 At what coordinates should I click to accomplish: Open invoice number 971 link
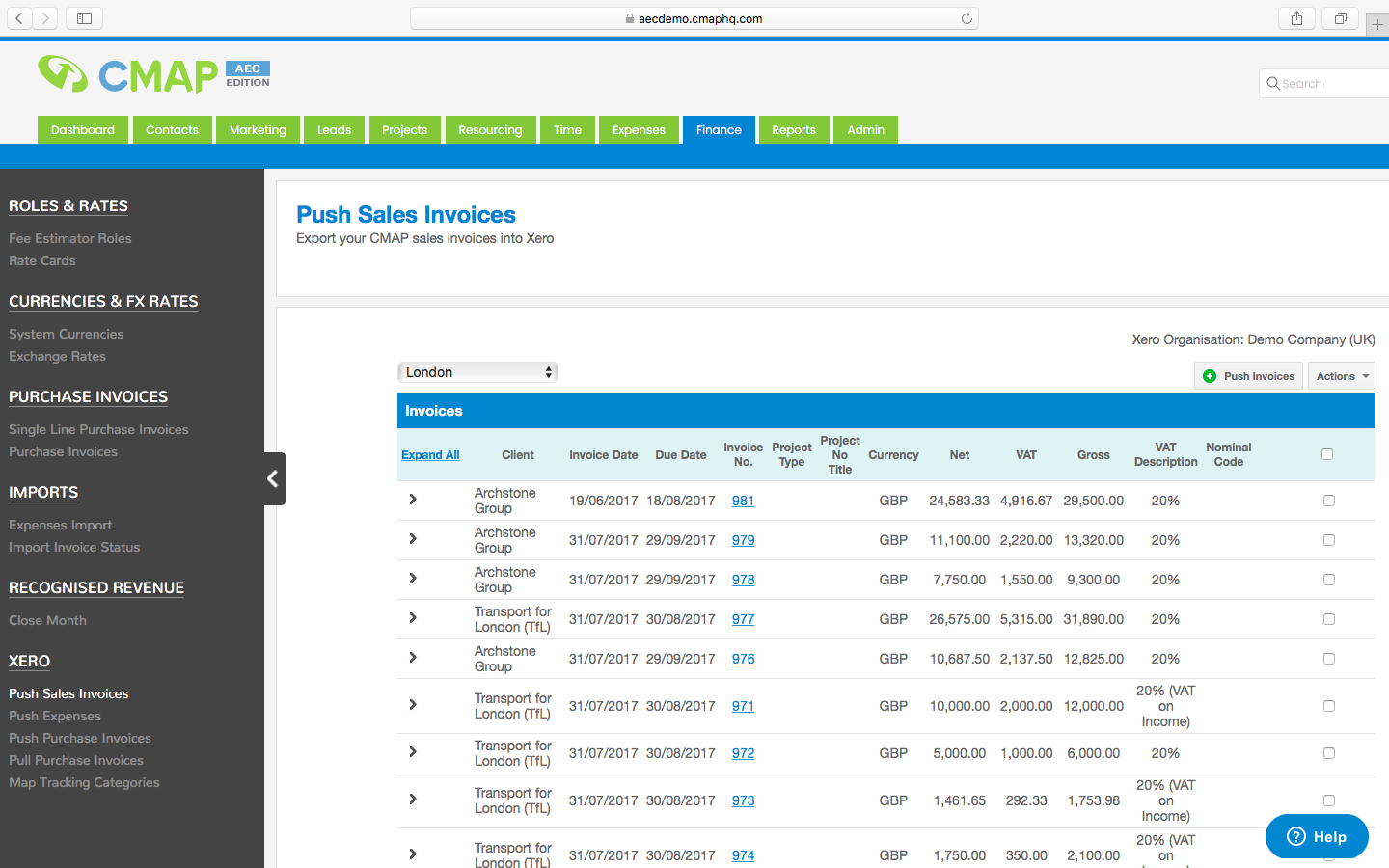click(x=743, y=706)
